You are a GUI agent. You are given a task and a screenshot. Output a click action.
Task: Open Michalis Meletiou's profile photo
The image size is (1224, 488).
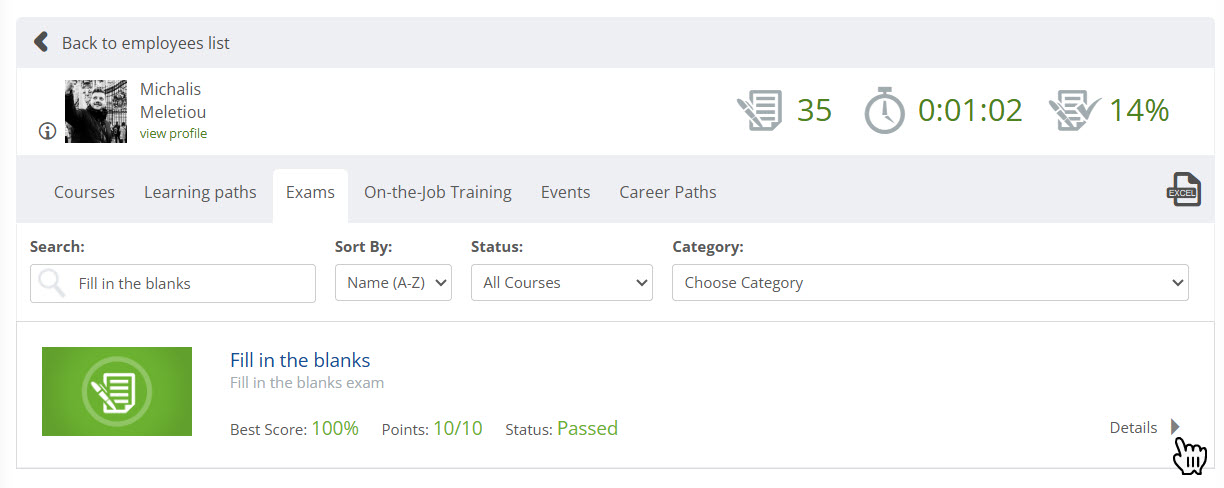coord(96,111)
